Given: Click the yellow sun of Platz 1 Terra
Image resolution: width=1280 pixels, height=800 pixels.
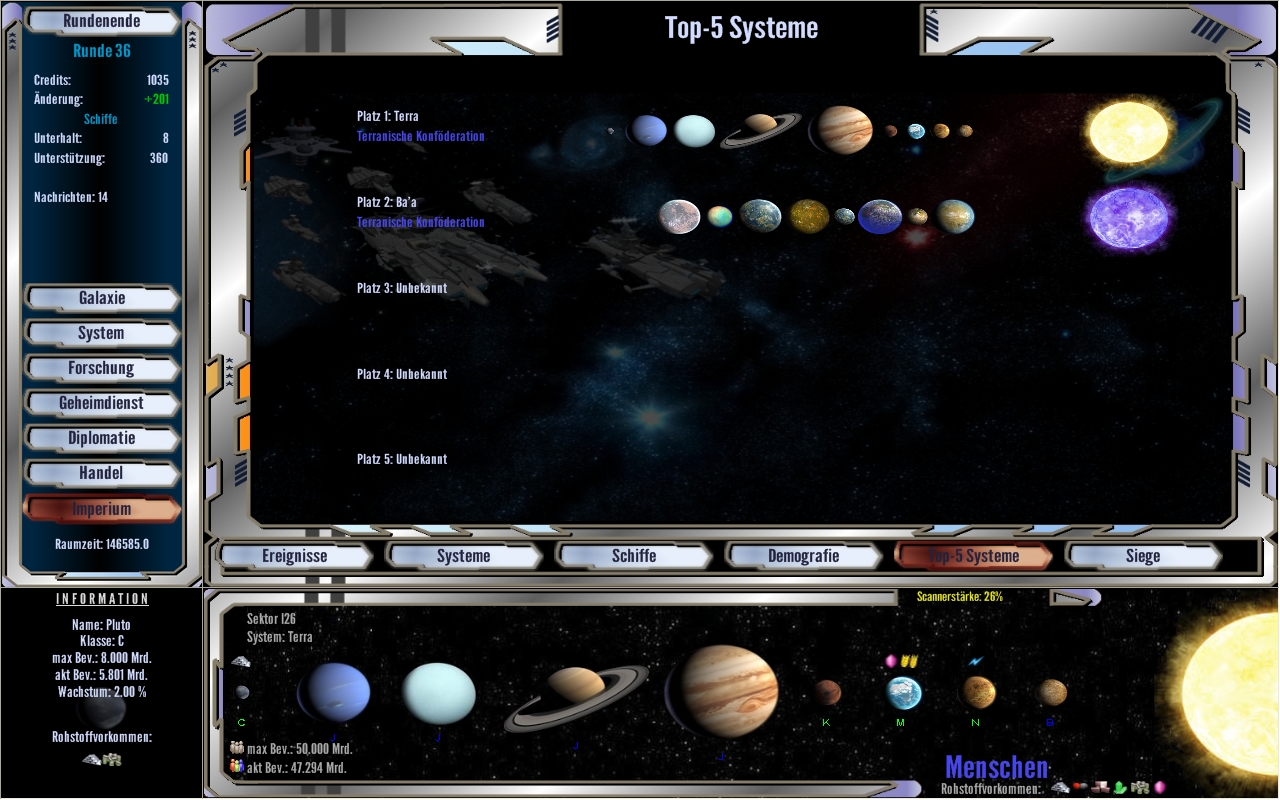Looking at the screenshot, I should (1127, 132).
